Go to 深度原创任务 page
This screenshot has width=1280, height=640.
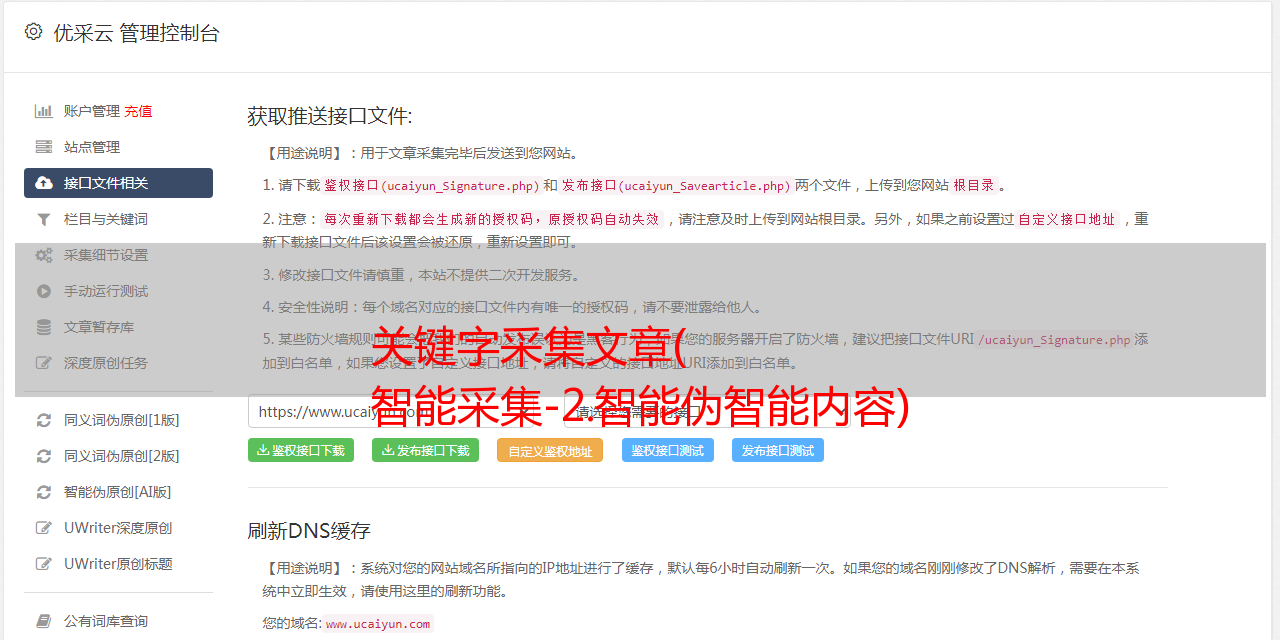tap(118, 363)
